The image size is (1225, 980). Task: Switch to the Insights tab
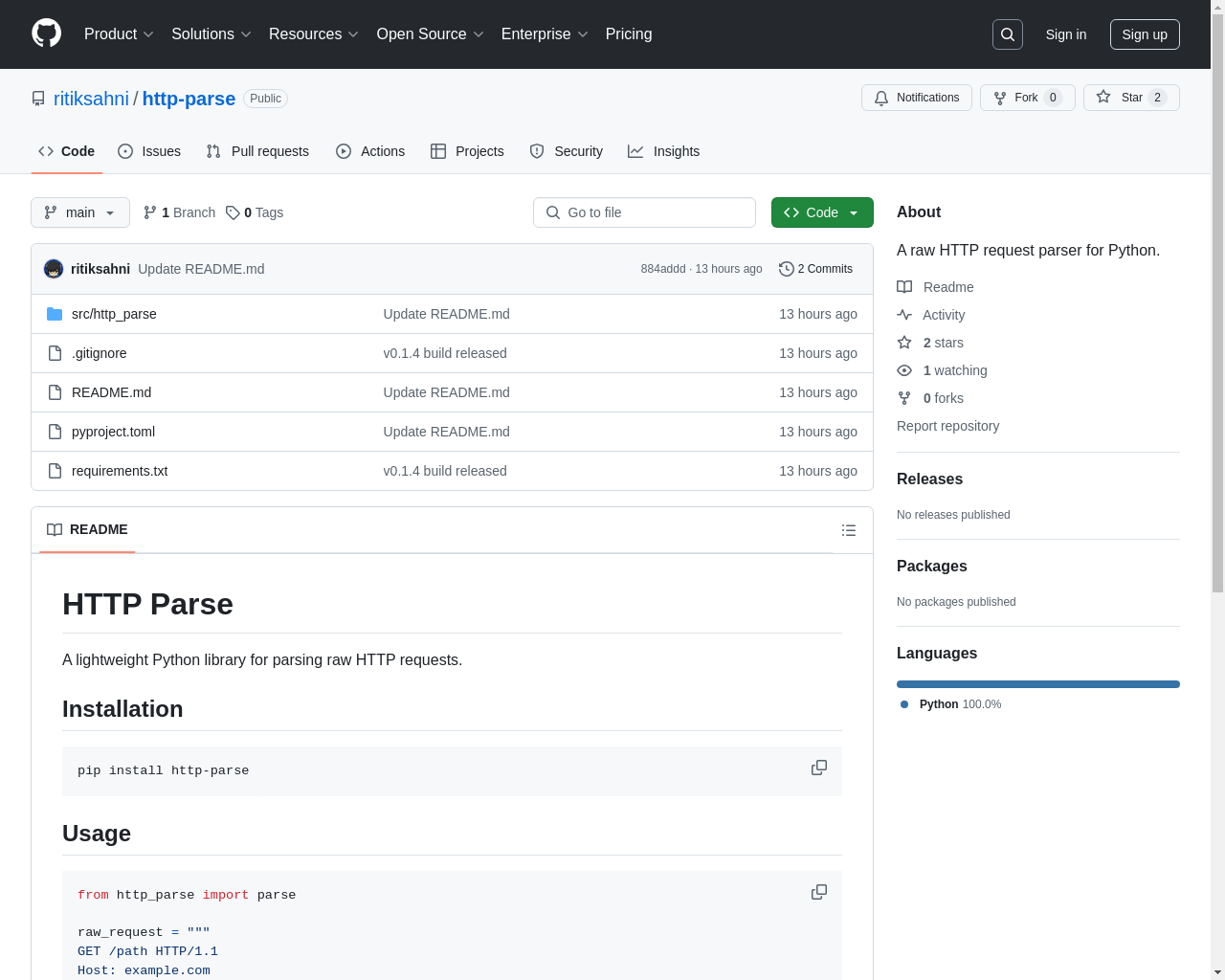click(x=664, y=151)
